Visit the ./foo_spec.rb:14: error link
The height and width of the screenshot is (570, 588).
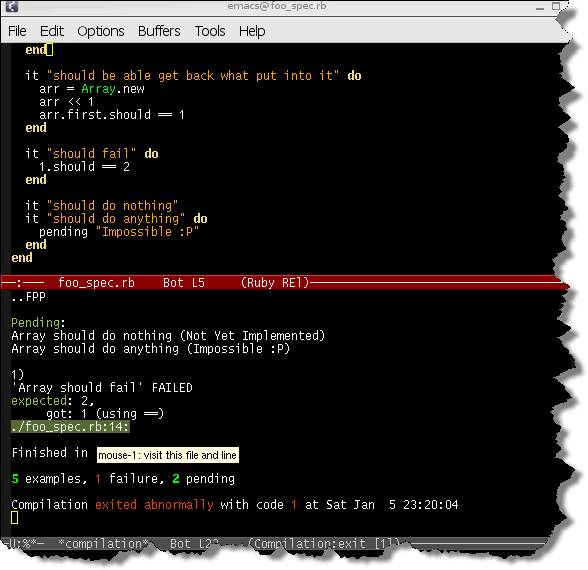(x=70, y=427)
